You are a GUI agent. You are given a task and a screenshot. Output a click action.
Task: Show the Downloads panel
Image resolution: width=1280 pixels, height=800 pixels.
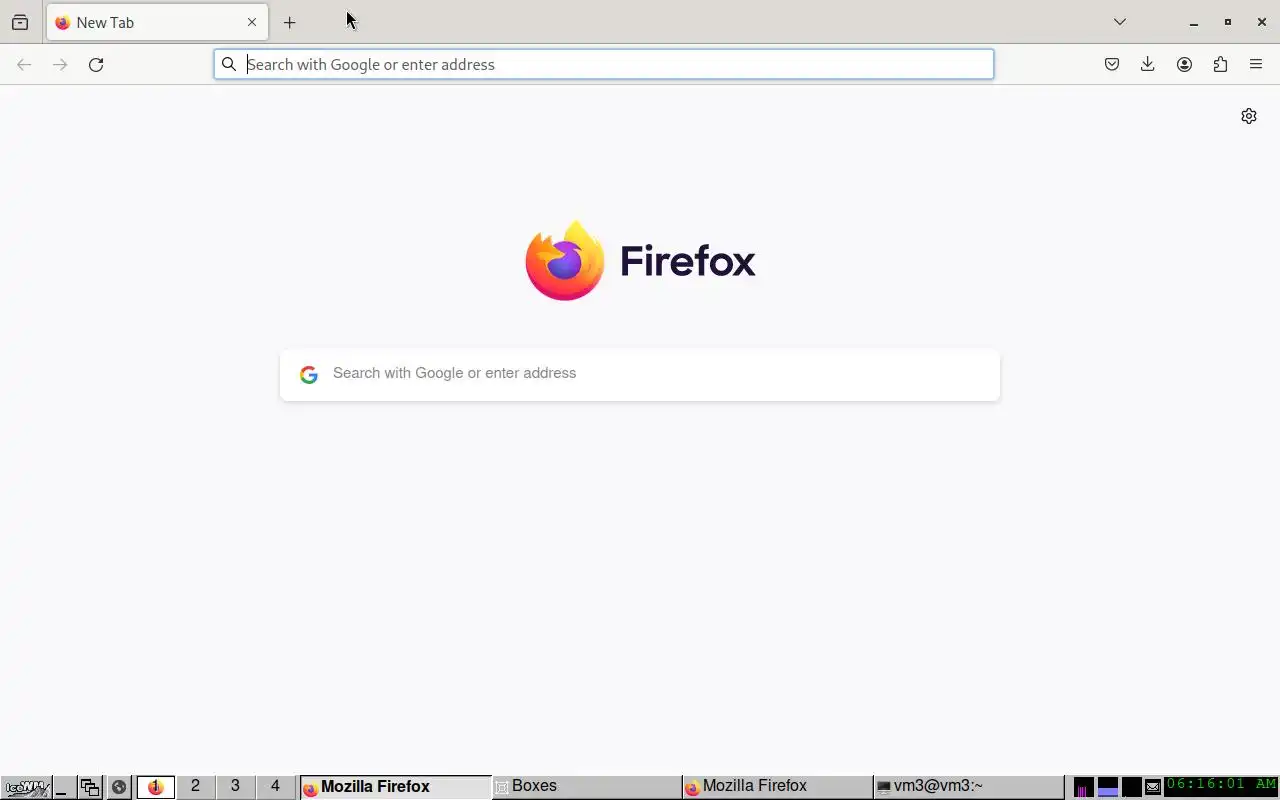[1148, 64]
